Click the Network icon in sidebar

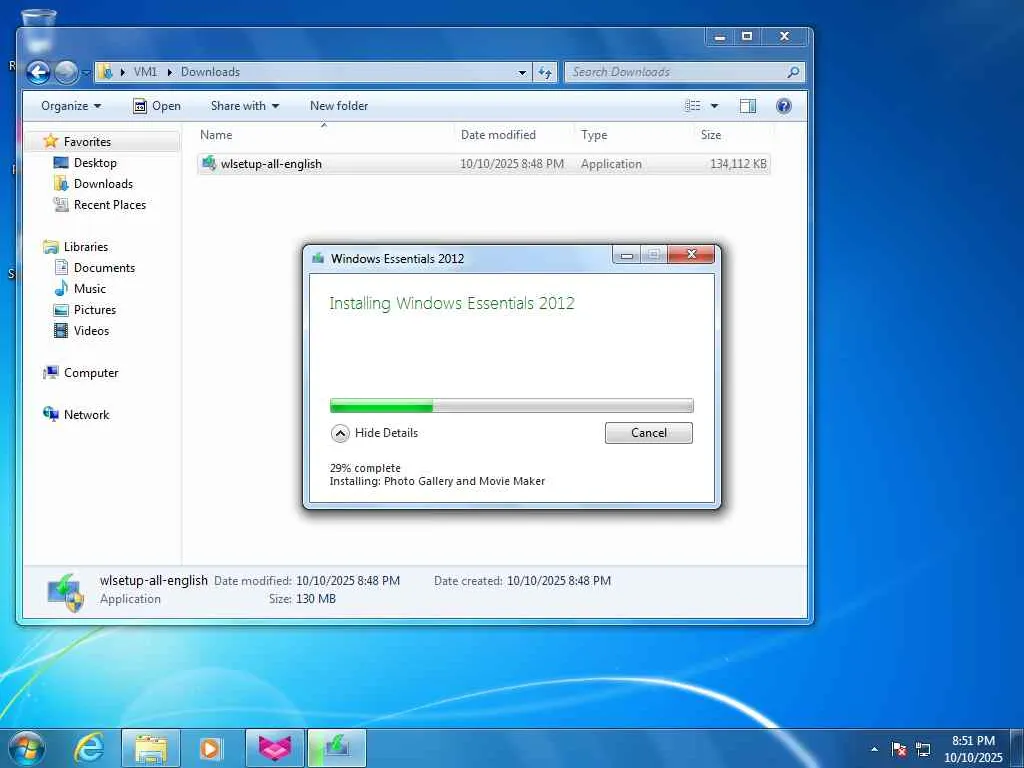tap(51, 414)
